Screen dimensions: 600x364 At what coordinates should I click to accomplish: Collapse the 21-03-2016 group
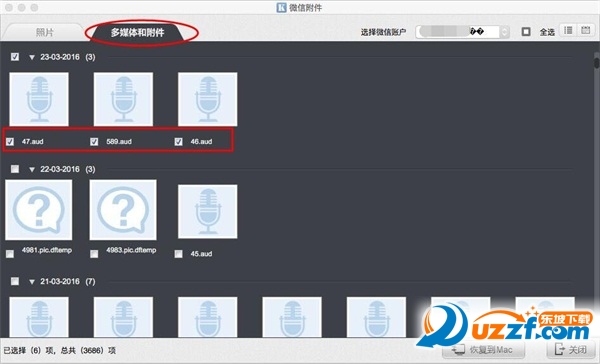[32, 282]
